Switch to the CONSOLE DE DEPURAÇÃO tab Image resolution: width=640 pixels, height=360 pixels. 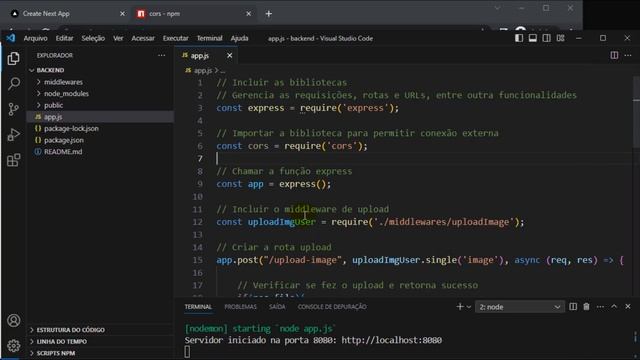click(332, 307)
